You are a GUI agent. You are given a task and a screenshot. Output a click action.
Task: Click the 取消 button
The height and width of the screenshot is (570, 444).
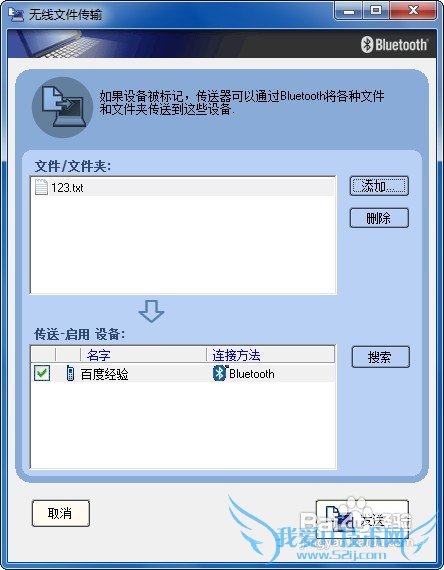tap(61, 513)
